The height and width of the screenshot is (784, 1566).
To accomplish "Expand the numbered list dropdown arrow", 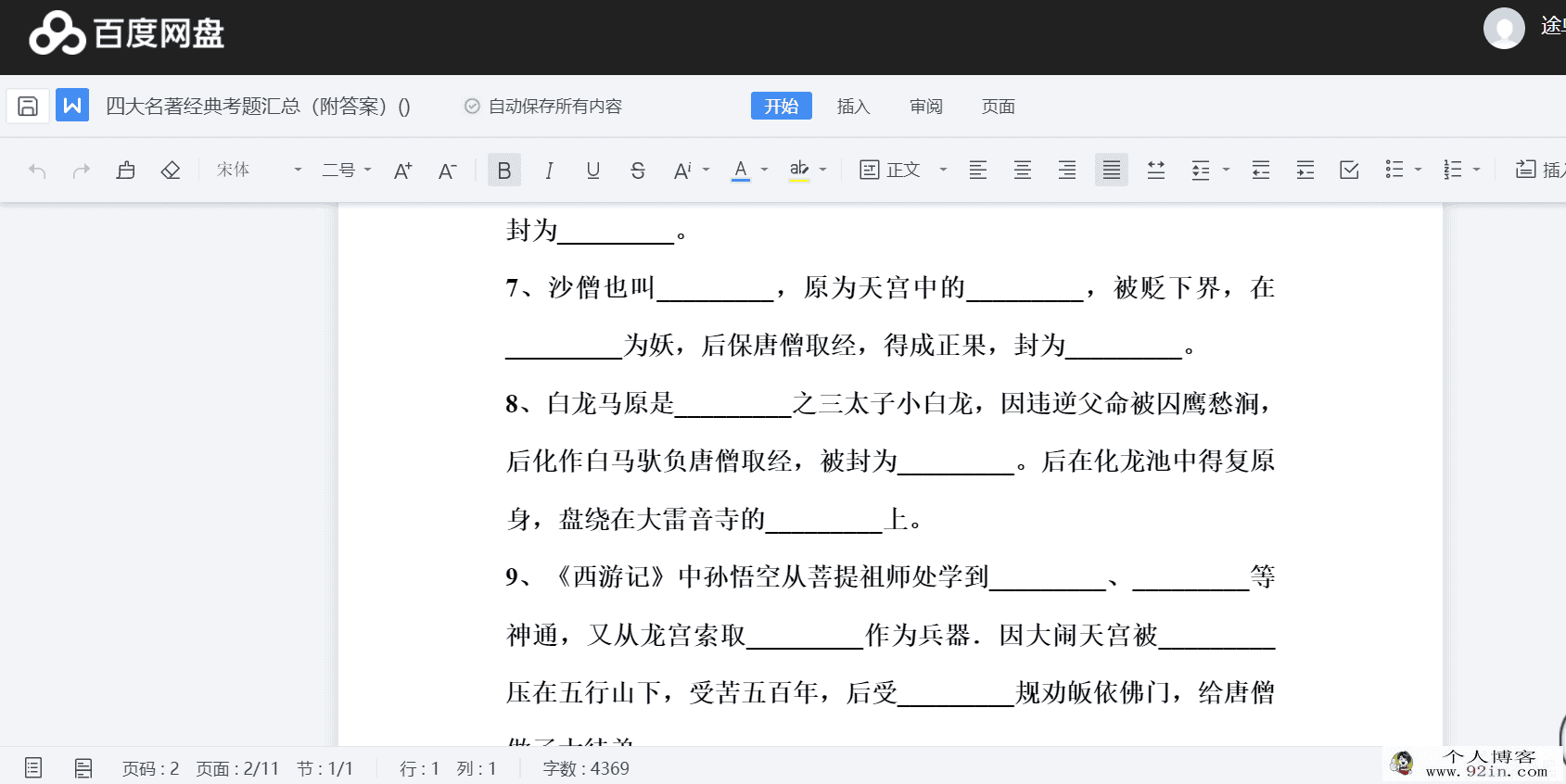I will tap(1476, 171).
